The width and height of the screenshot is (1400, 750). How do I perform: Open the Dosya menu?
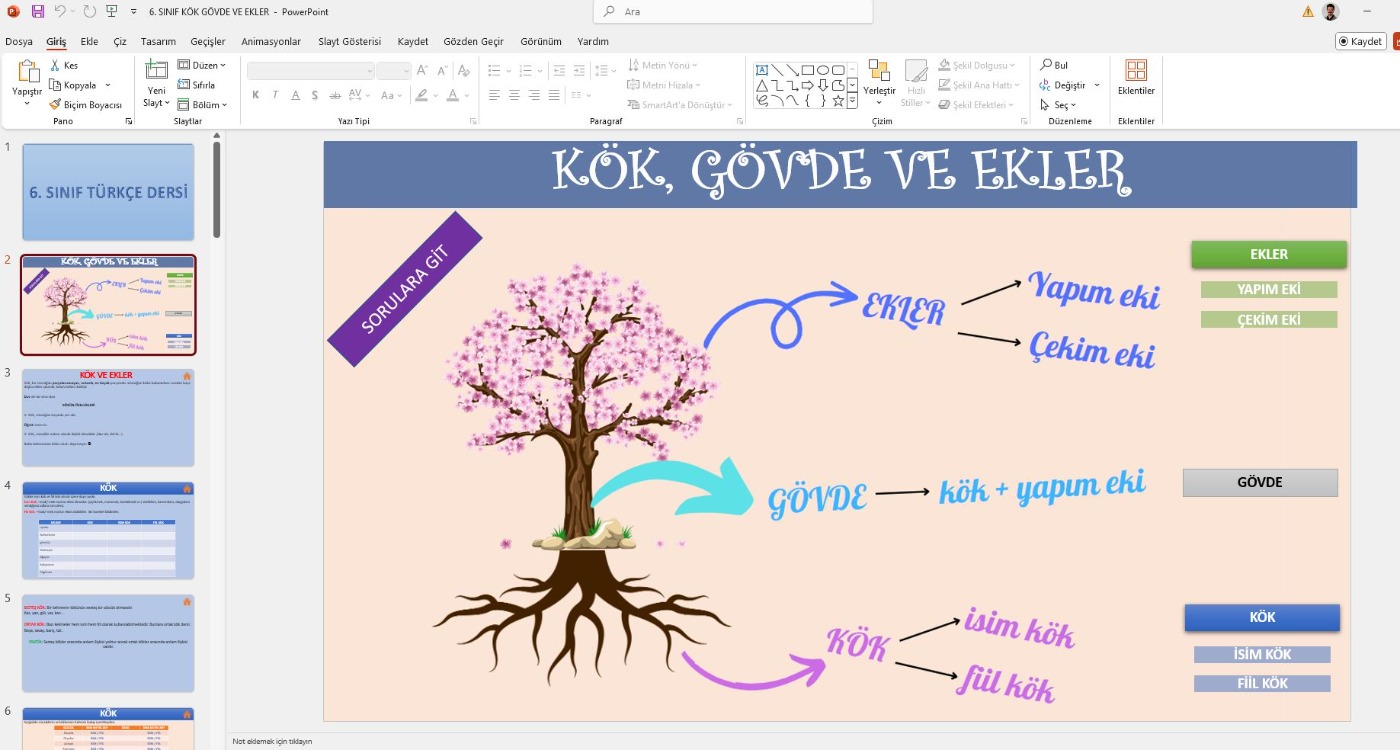[19, 41]
